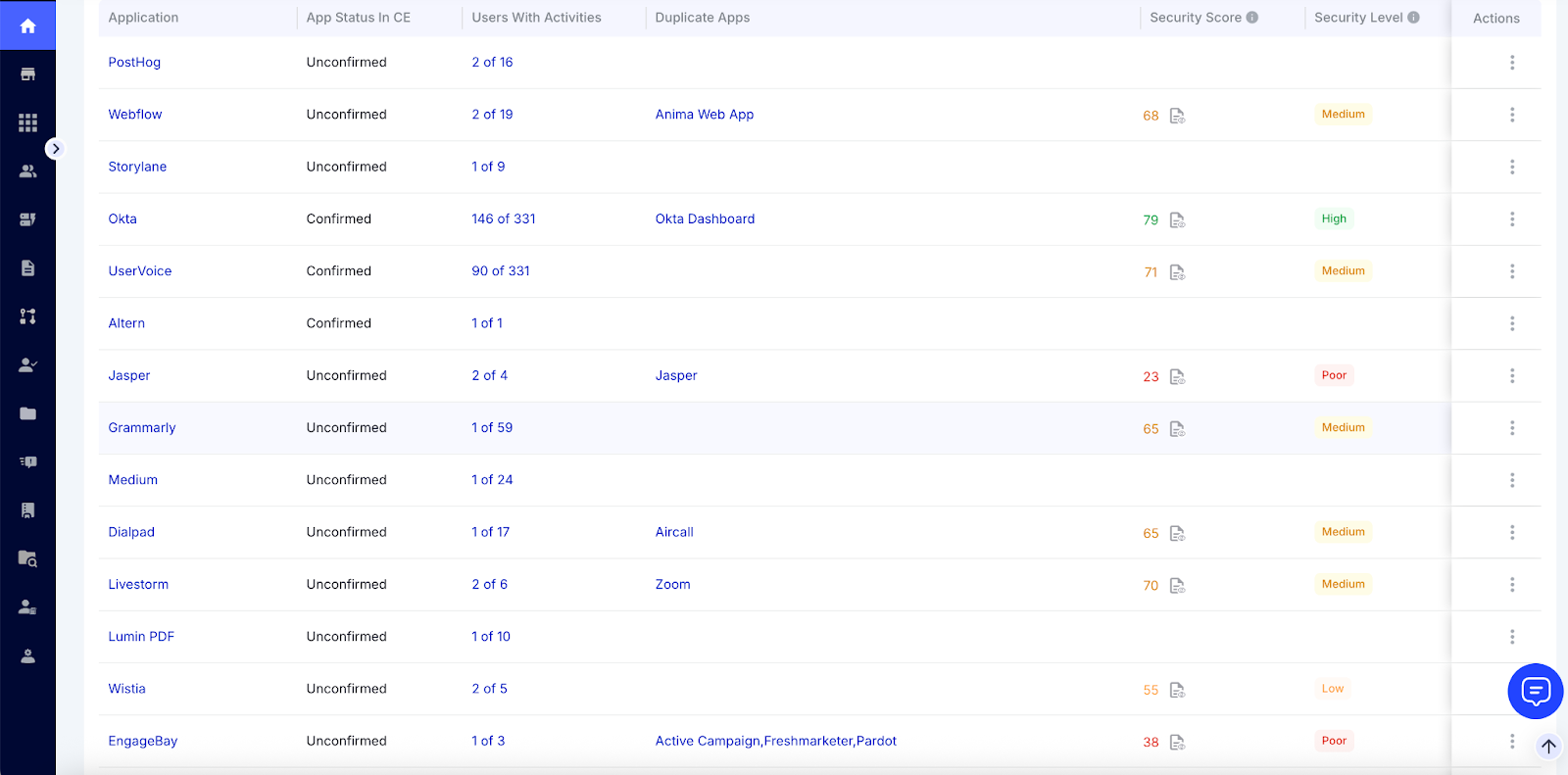The image size is (1568, 775).
Task: Open the Lumin PDF application link
Action: pyautogui.click(x=141, y=637)
